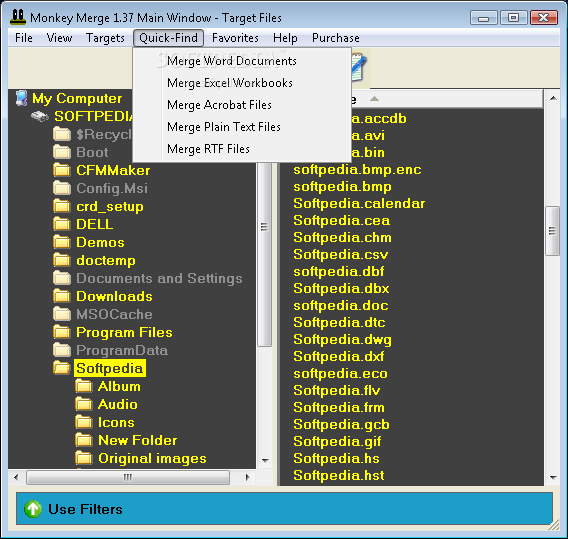Select the file Softpedia.gif
The width and height of the screenshot is (568, 539).
click(337, 442)
